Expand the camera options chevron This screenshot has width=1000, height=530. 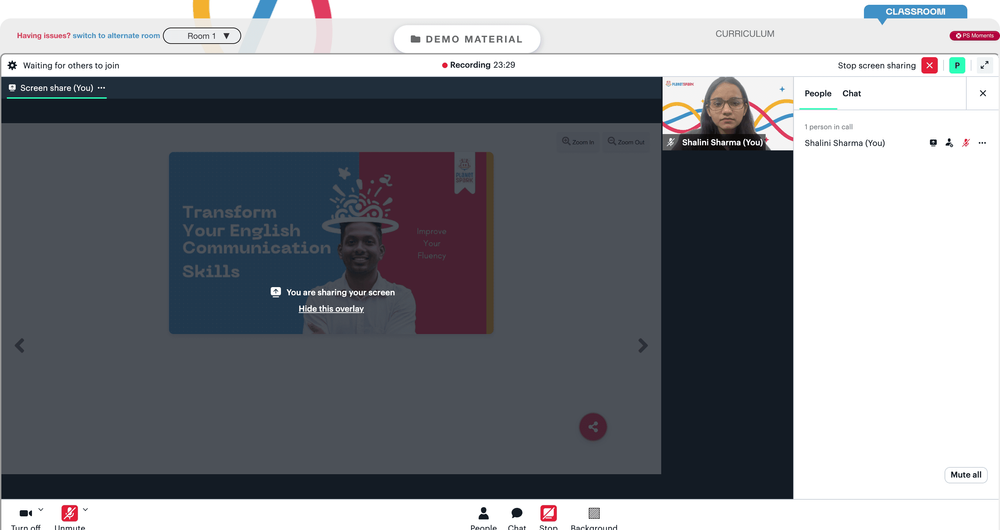41,510
